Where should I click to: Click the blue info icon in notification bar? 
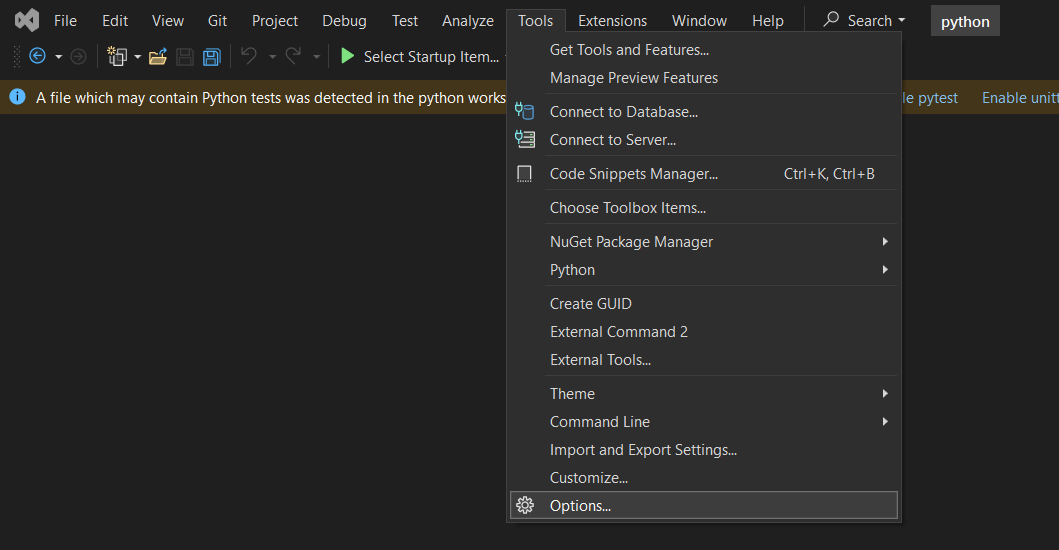click(17, 97)
